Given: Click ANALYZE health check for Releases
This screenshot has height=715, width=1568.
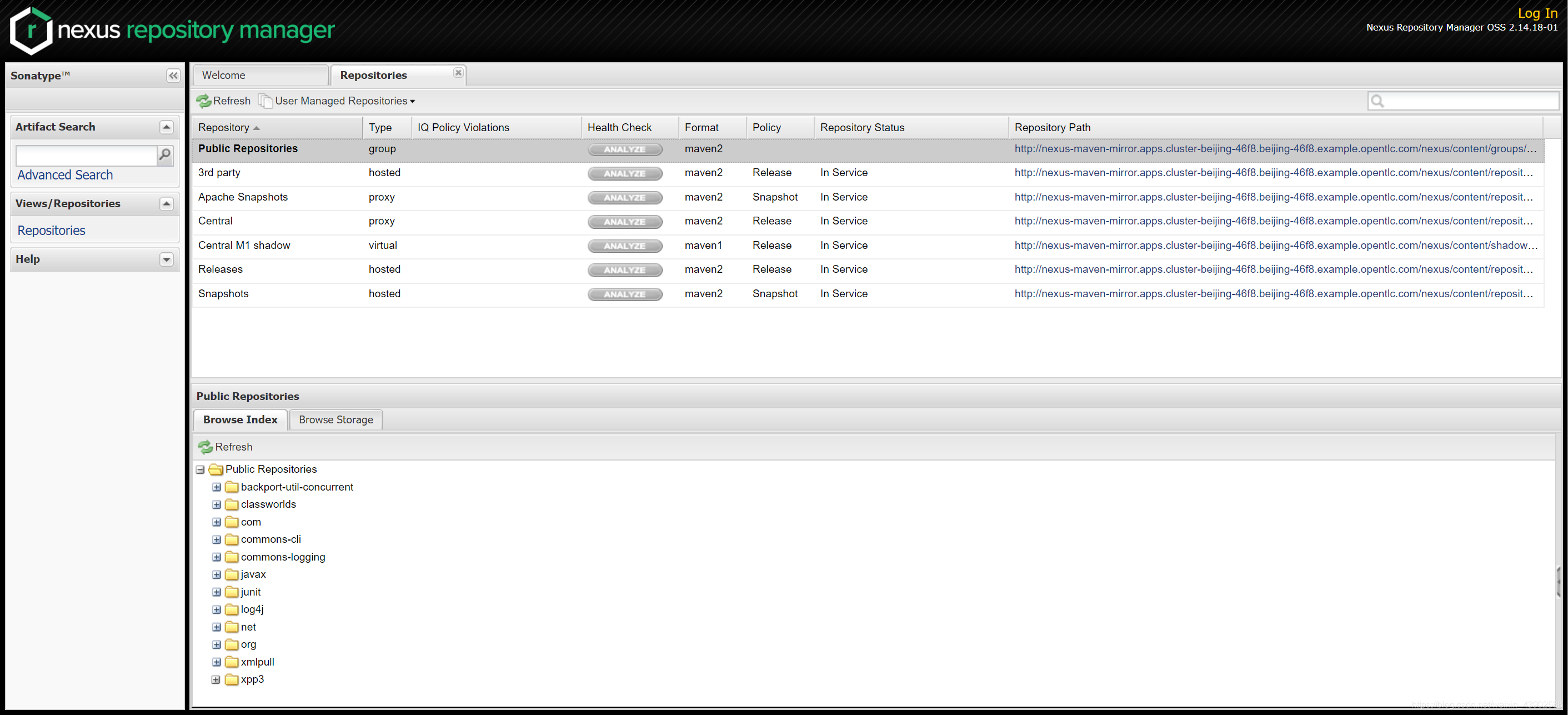Looking at the screenshot, I should tap(624, 270).
